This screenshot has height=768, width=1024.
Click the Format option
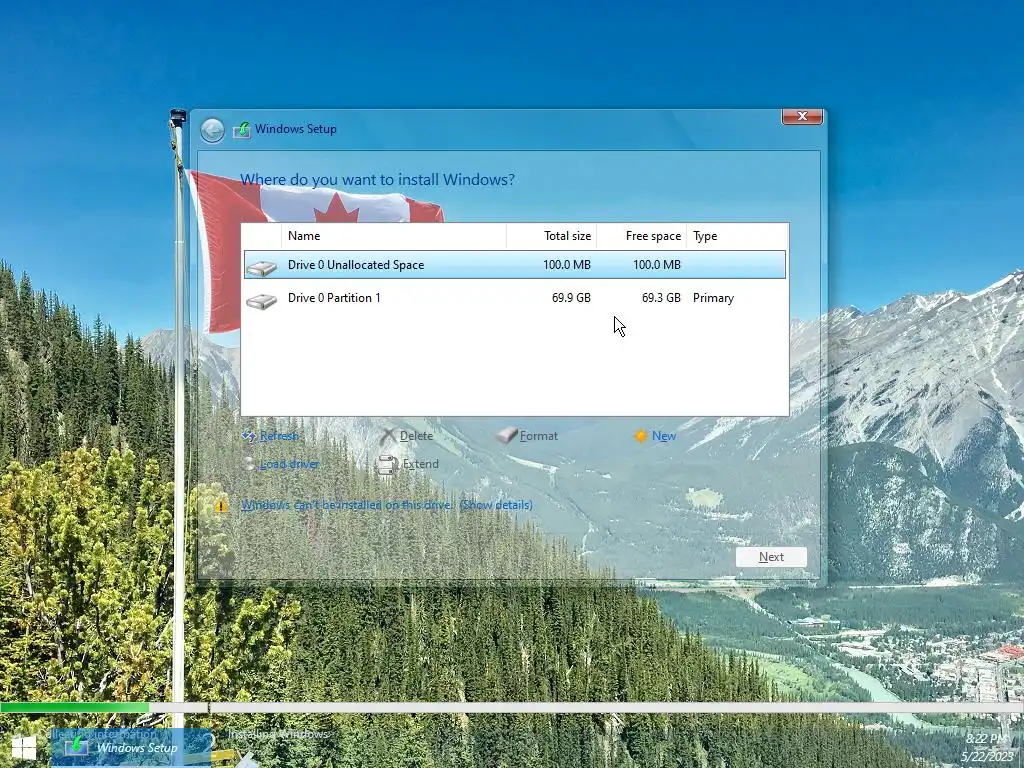coord(539,436)
